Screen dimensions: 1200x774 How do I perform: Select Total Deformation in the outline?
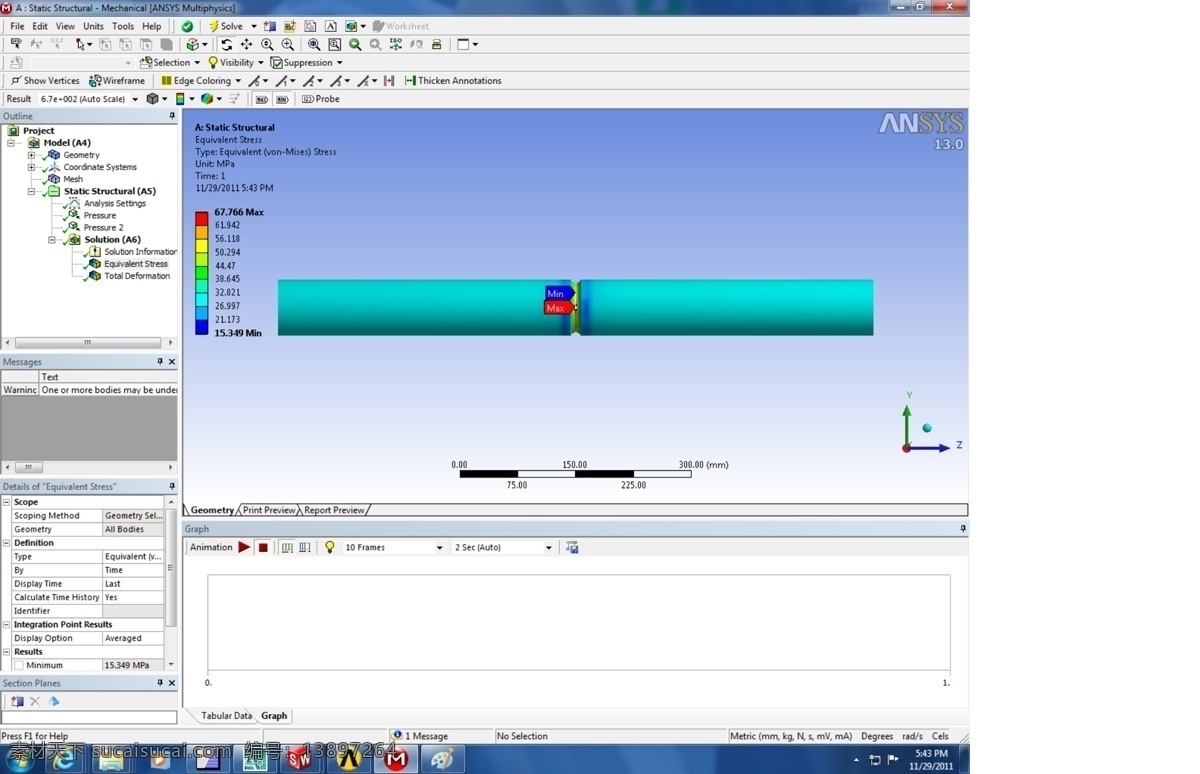click(x=137, y=276)
